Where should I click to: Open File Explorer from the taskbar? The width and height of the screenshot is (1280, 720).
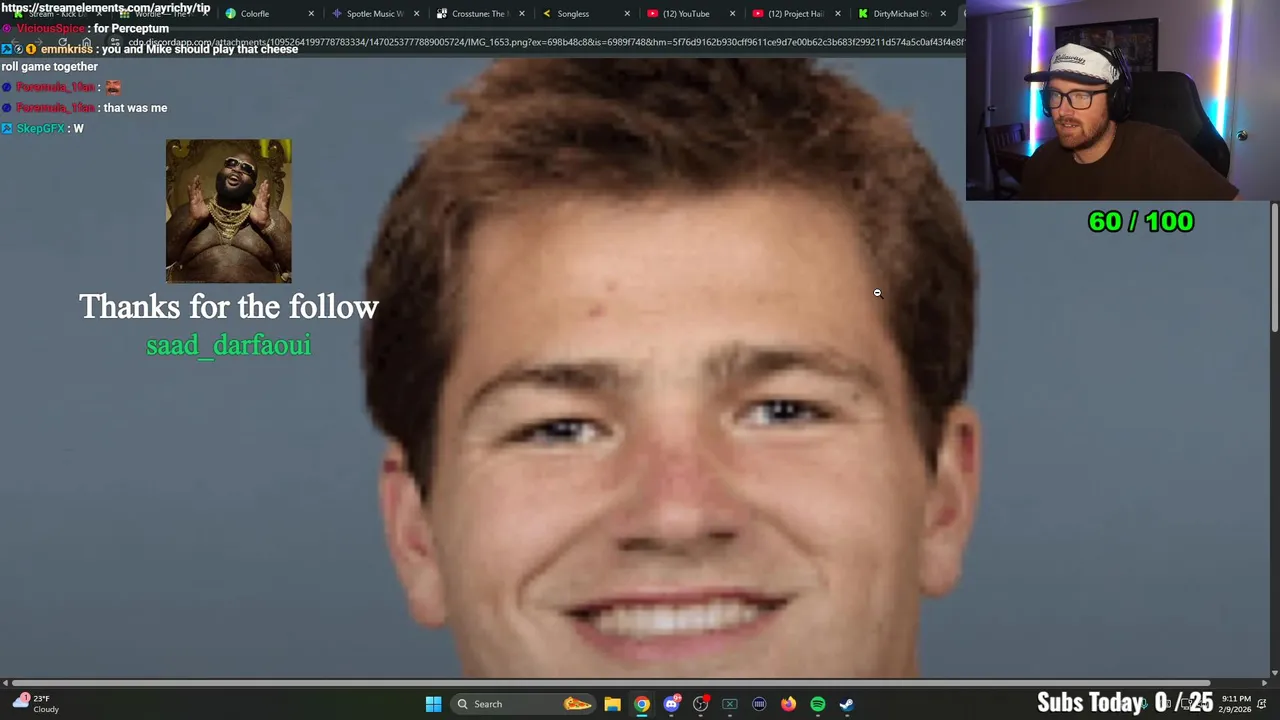tap(612, 704)
